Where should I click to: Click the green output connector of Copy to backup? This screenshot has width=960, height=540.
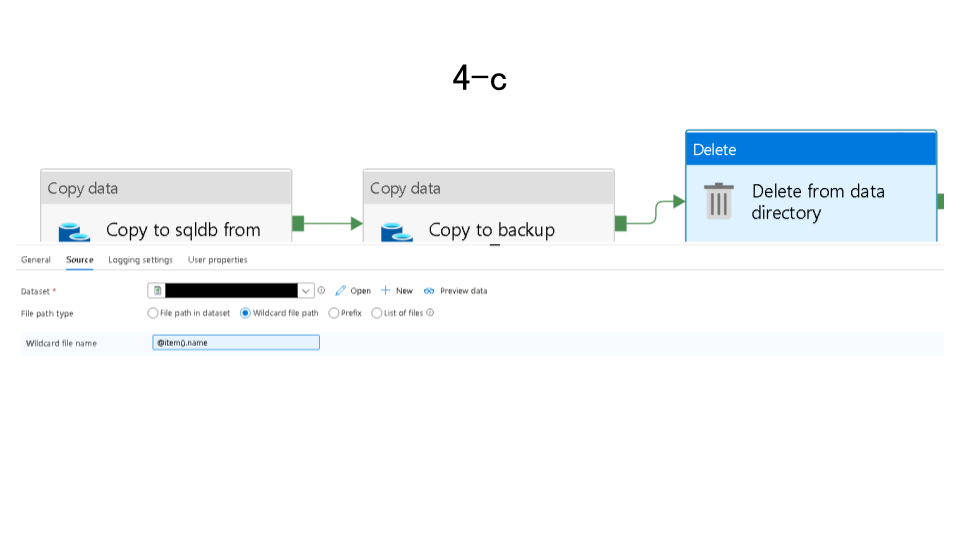pos(621,223)
